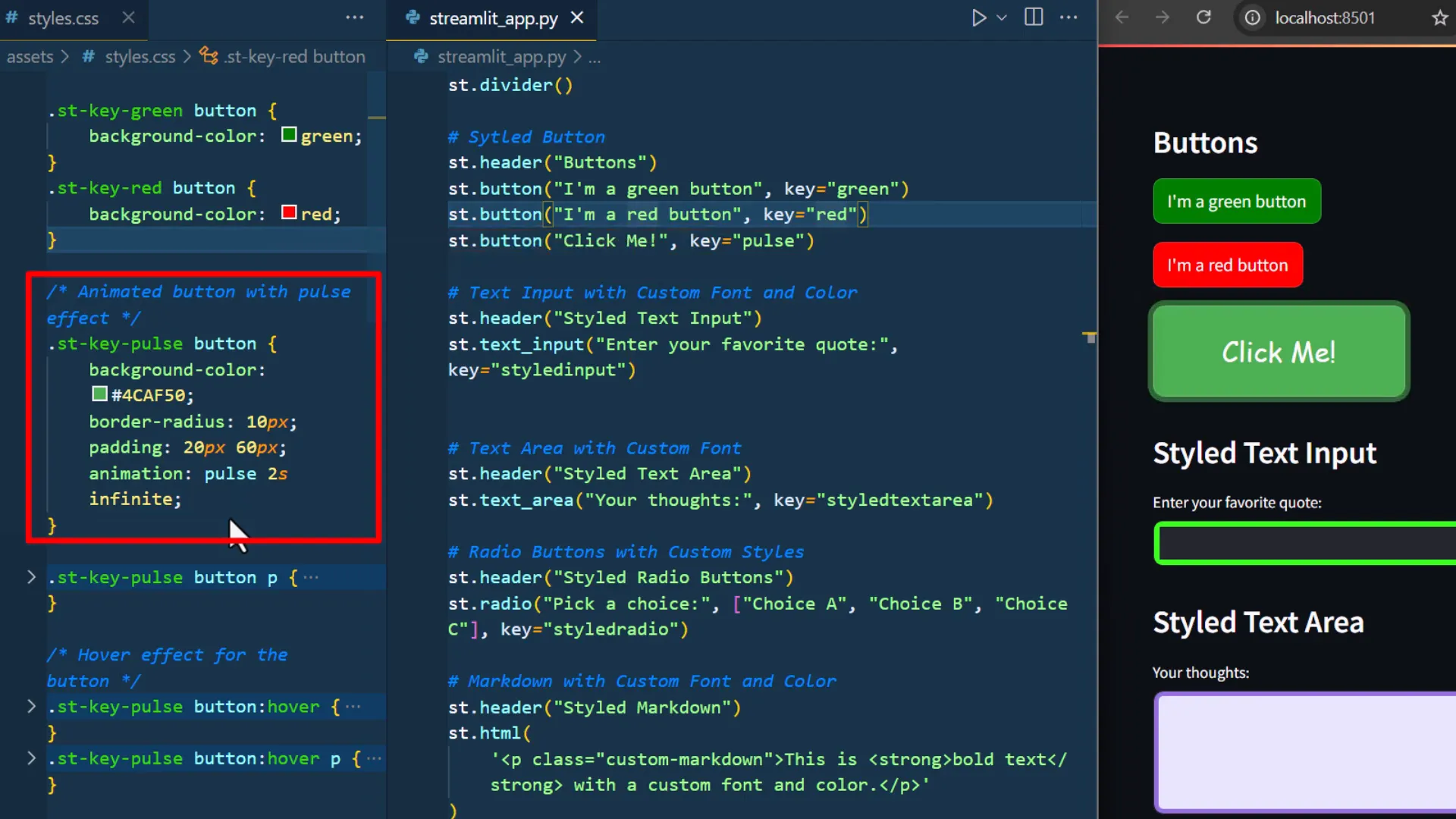Open more editor actions via the ellipsis icon

pyautogui.click(x=1069, y=17)
